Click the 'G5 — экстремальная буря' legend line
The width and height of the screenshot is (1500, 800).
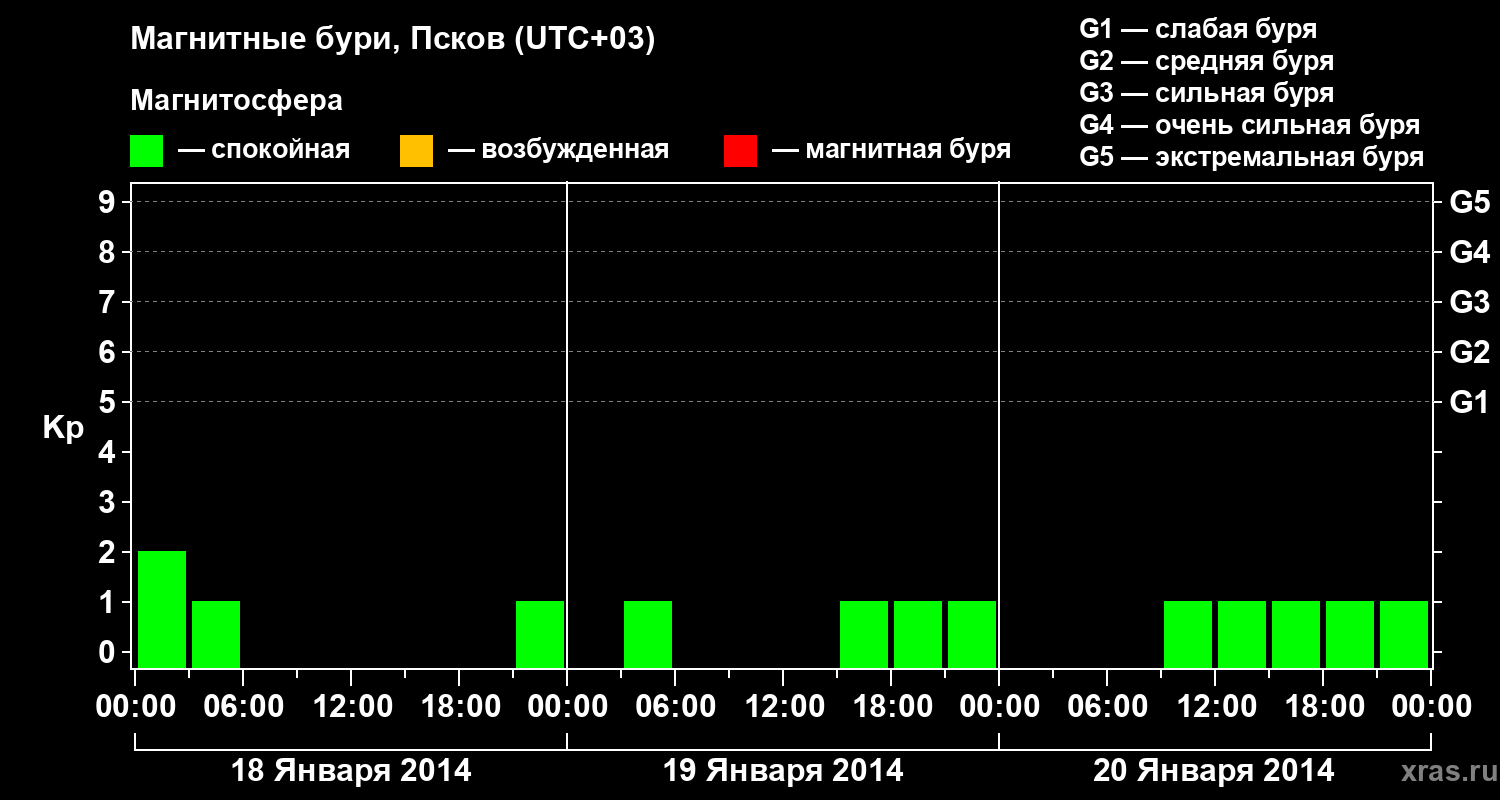pos(1252,157)
